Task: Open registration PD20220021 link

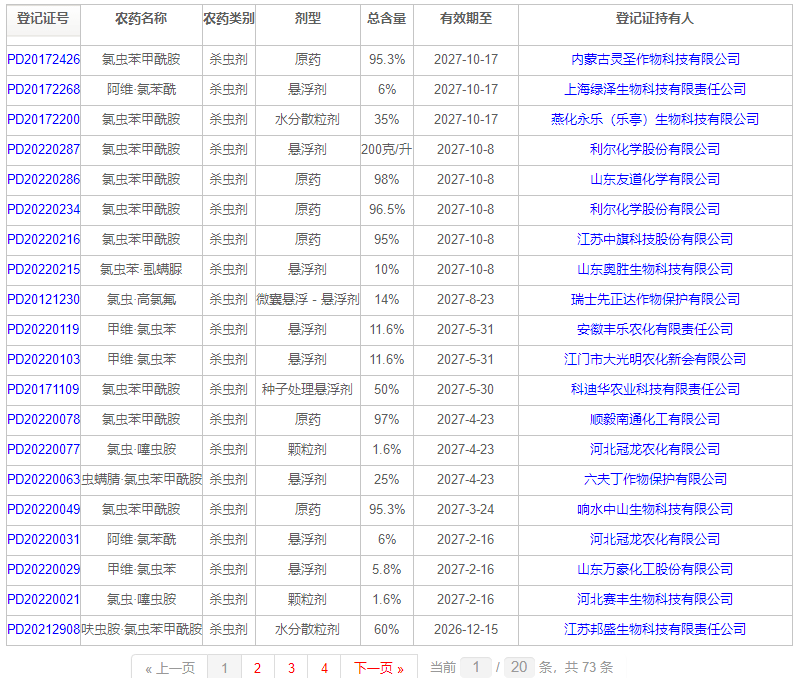Action: pyautogui.click(x=44, y=600)
